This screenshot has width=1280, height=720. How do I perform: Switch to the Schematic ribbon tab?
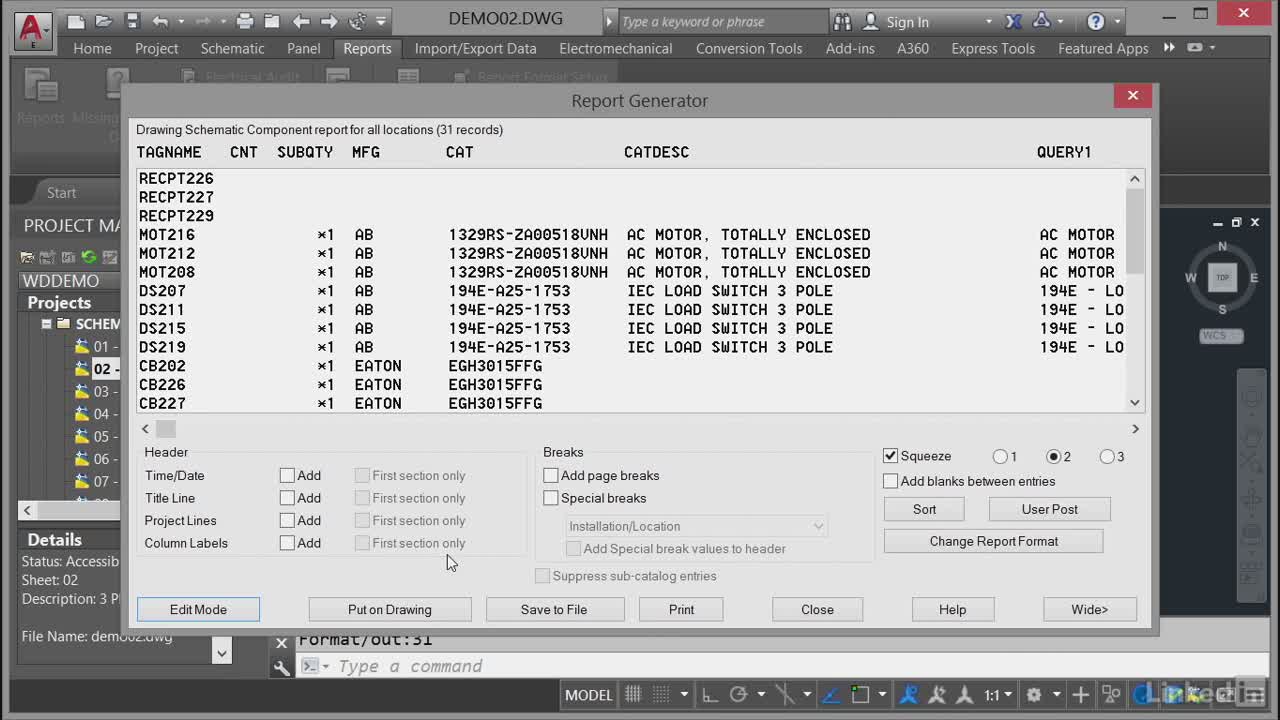tap(232, 48)
